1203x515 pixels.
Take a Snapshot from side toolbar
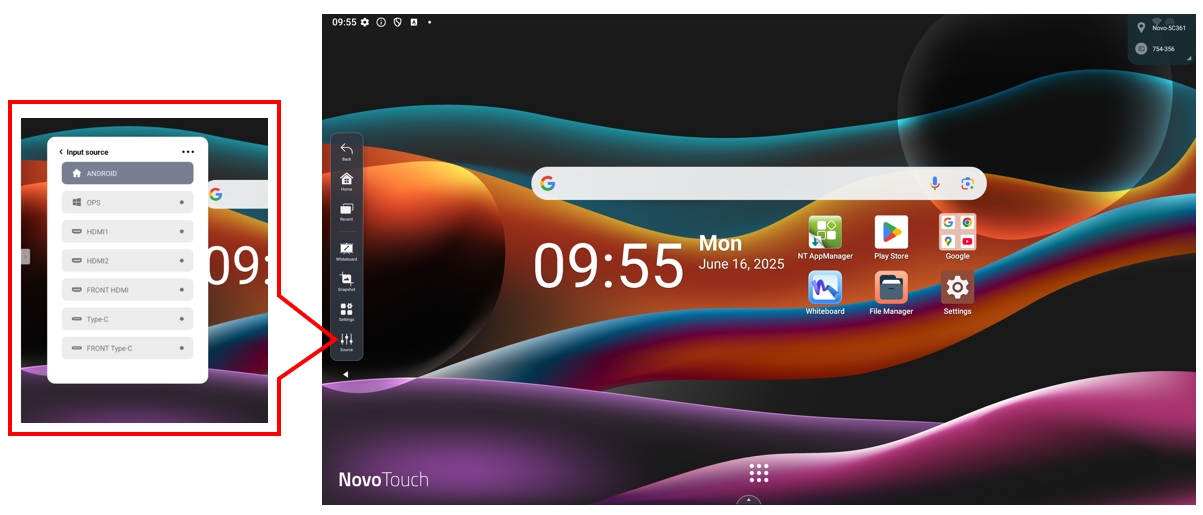coord(346,281)
